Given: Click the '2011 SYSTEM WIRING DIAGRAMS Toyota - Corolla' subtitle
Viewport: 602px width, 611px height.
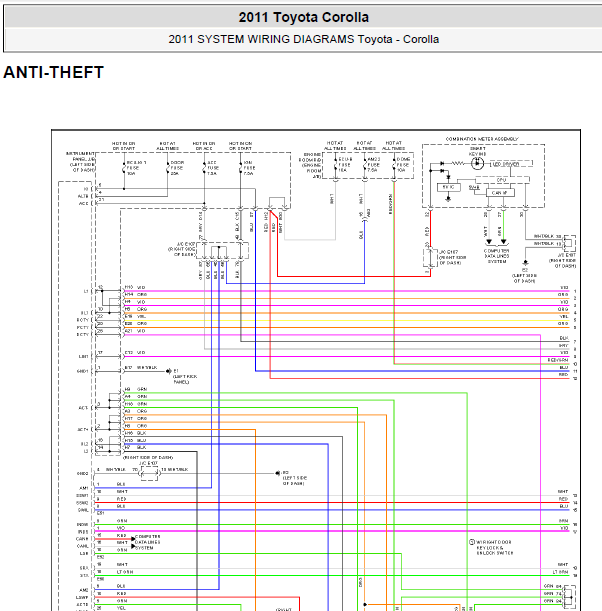Looking at the screenshot, I should [x=304, y=39].
